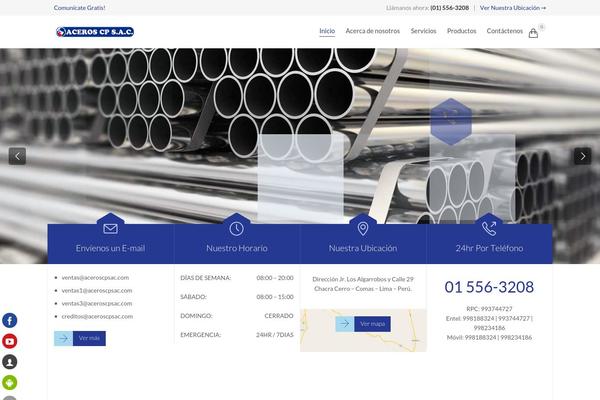
Task: Click ventas@aceroscpsac.com email
Action: click(x=95, y=278)
